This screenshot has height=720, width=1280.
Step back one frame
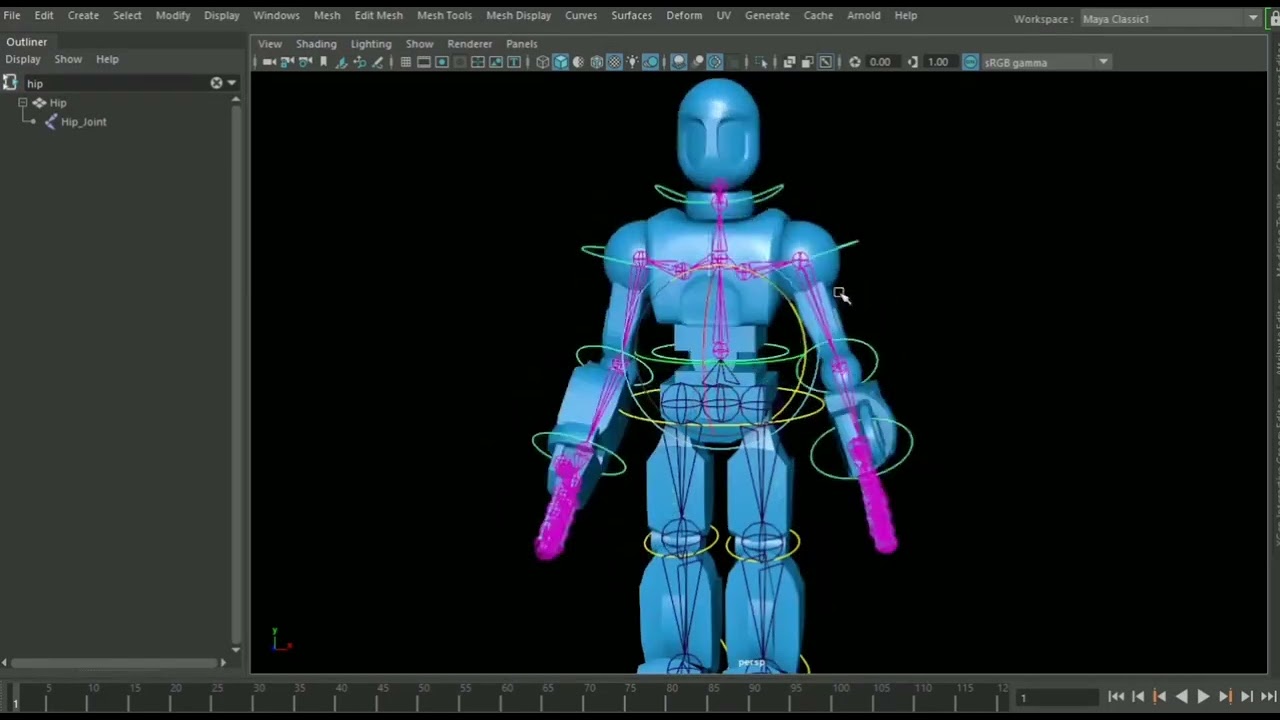coord(1138,697)
